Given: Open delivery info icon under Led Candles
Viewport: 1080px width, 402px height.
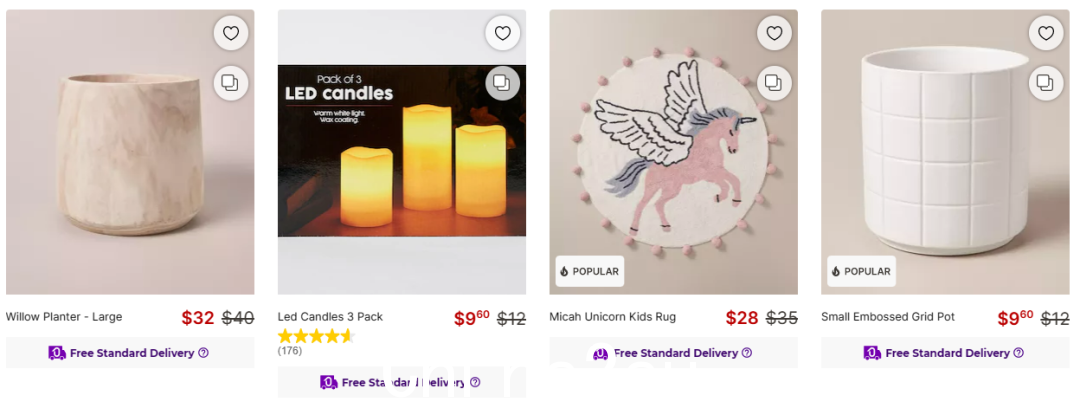Looking at the screenshot, I should (x=475, y=383).
